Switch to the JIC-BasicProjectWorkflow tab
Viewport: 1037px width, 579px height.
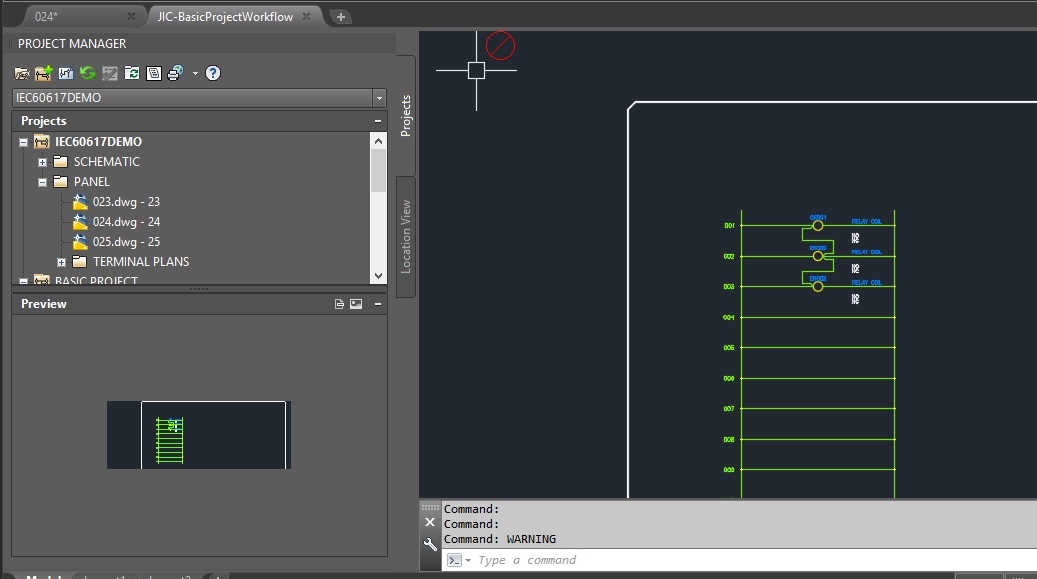(x=225, y=17)
